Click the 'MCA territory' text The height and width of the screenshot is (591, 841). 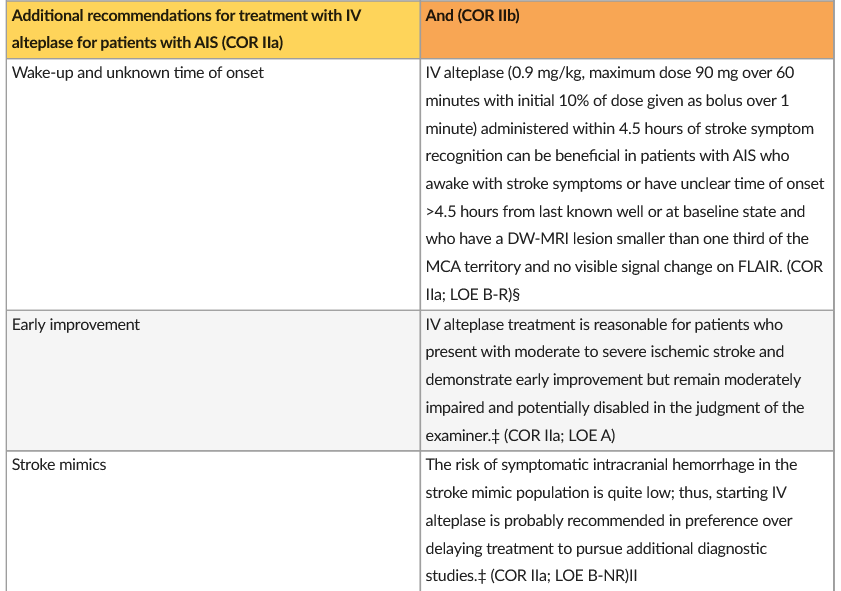[x=469, y=269]
